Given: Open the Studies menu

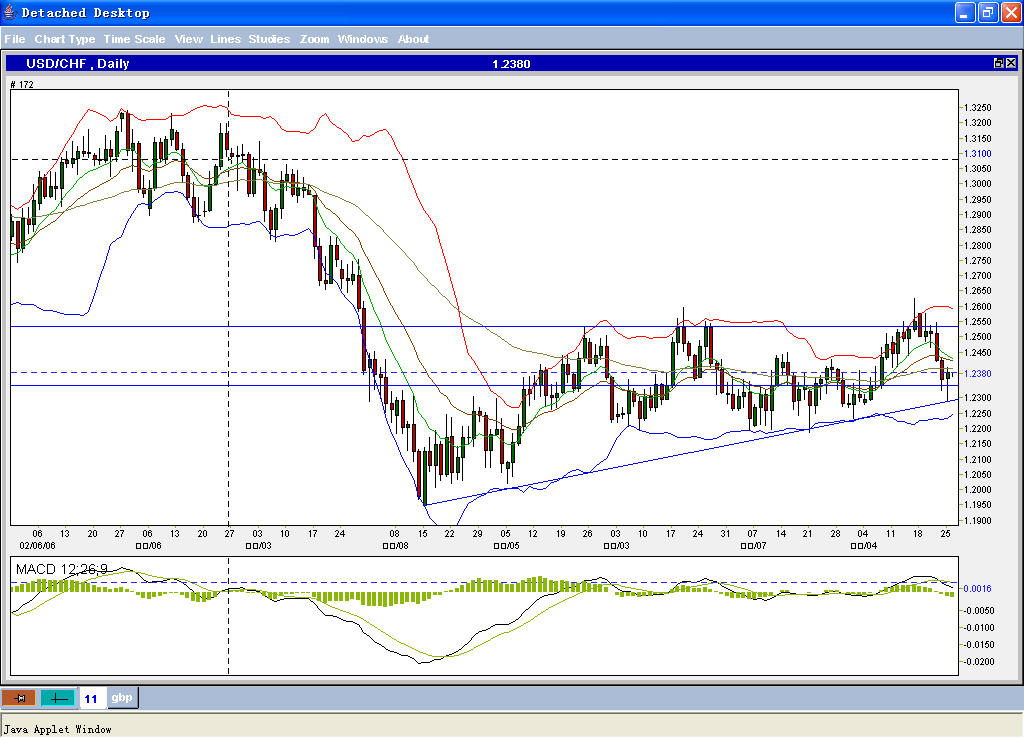Looking at the screenshot, I should (x=269, y=39).
